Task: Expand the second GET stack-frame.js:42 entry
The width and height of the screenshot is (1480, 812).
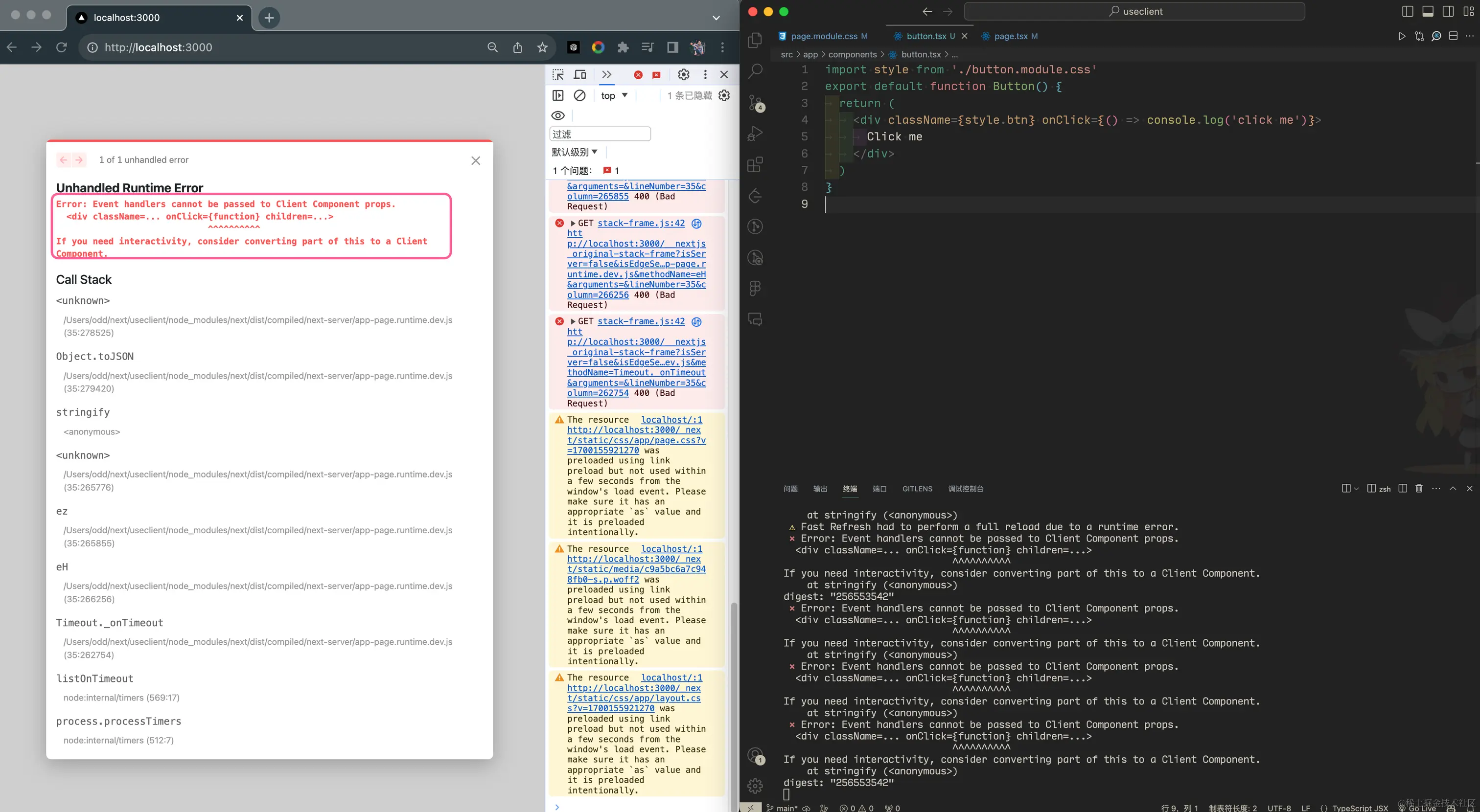Action: tap(573, 321)
